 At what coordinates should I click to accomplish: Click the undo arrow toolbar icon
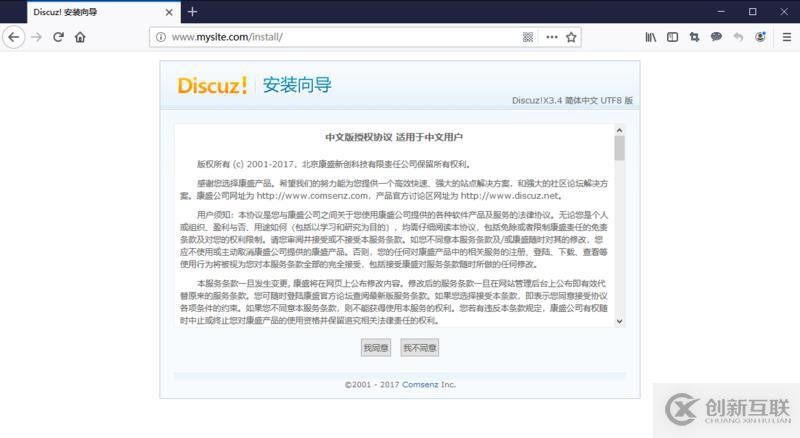coord(738,37)
